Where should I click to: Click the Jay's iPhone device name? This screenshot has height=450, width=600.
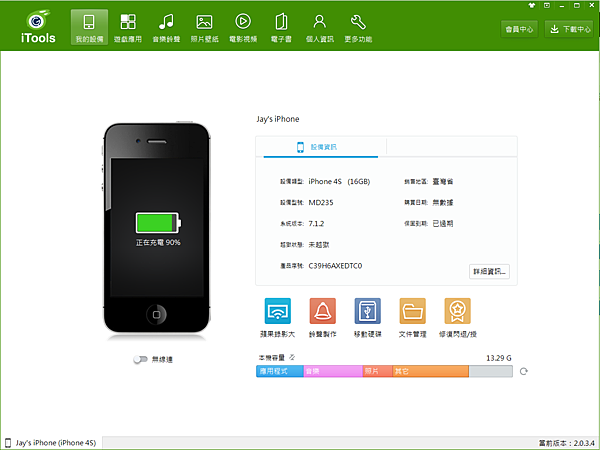click(278, 119)
